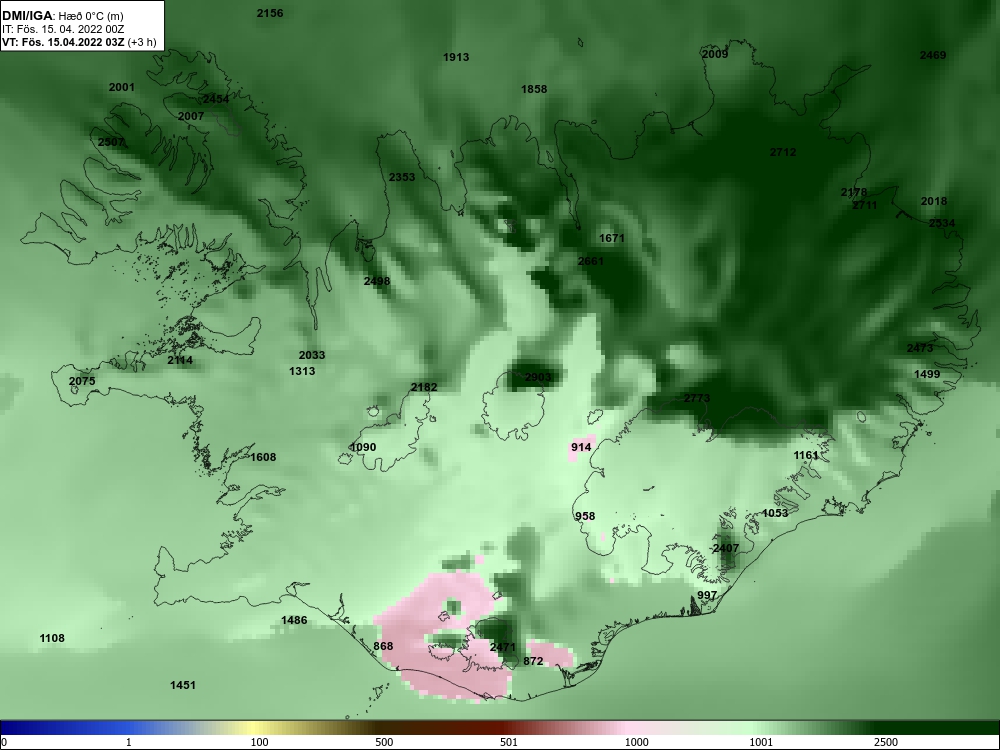
Task: Pick the 2007 label
Action: (x=191, y=117)
